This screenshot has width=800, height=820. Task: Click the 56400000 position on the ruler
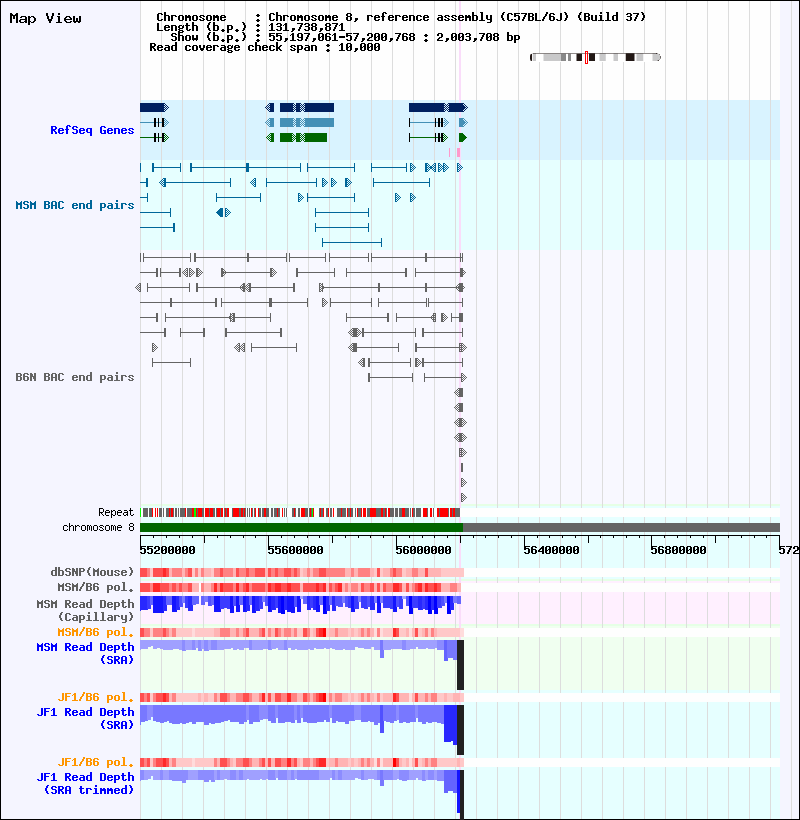coord(551,550)
